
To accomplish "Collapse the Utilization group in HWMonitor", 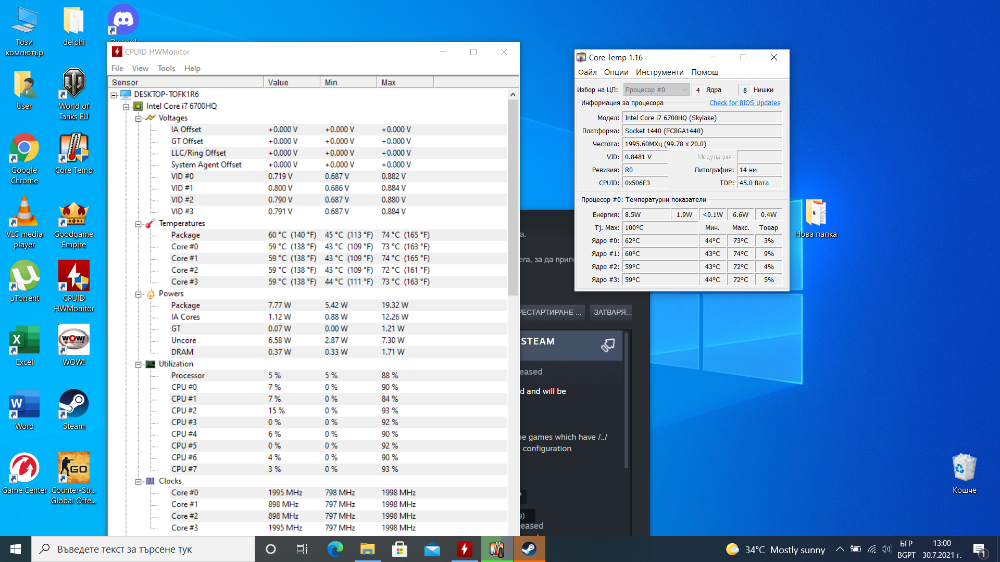I will (x=138, y=364).
